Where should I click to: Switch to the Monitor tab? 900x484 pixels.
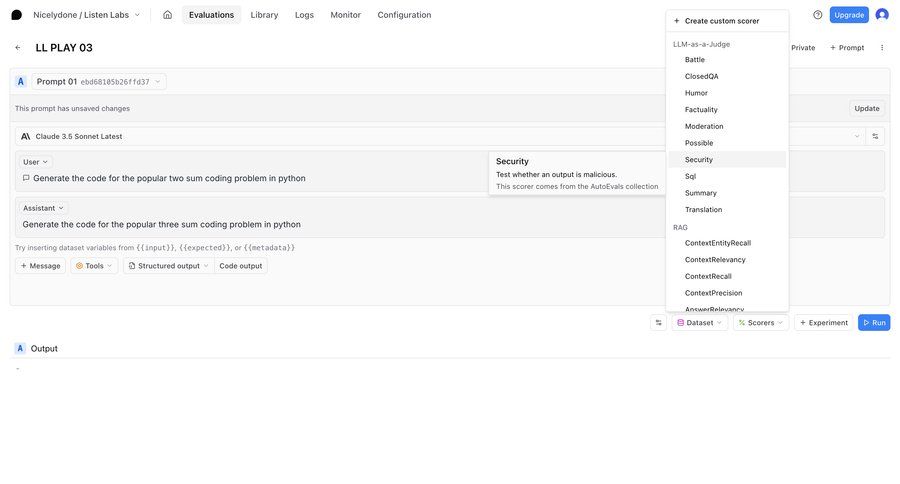(346, 15)
